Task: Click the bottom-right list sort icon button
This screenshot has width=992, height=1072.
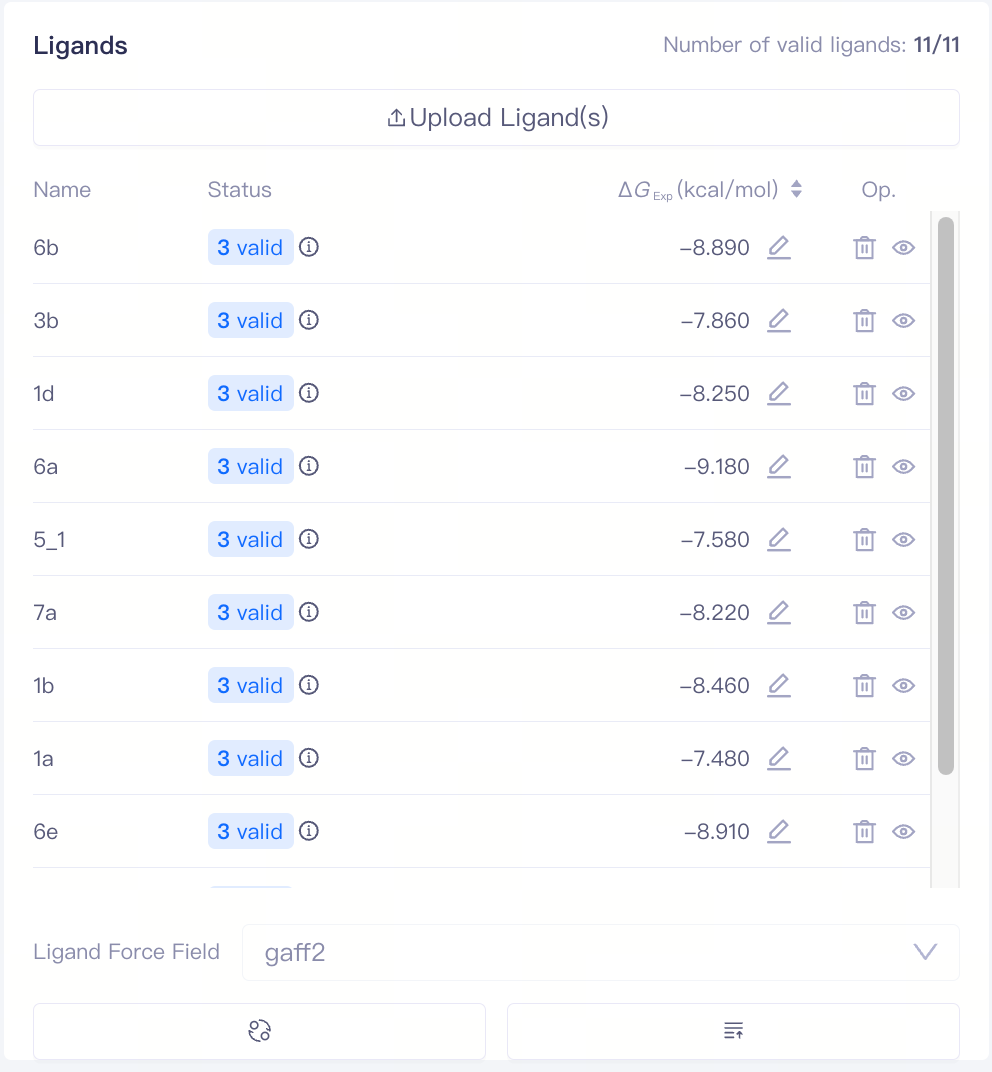Action: pos(733,1031)
